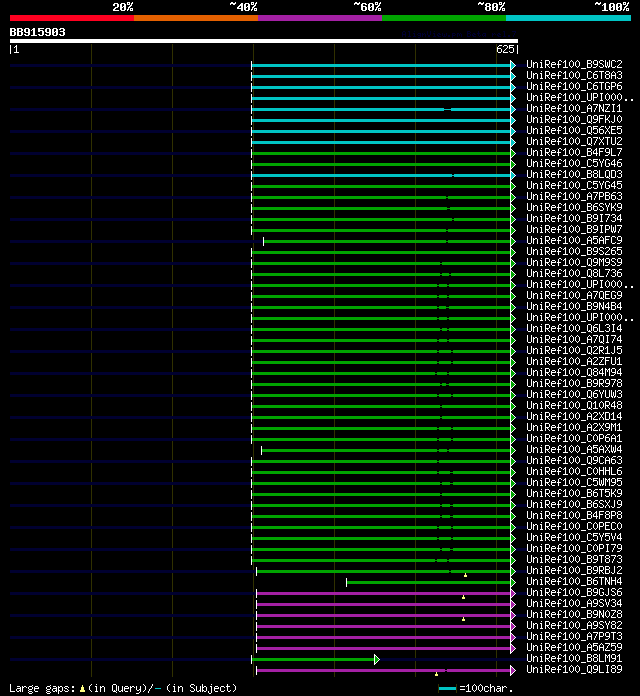Image resolution: width=640 pixels, height=696 pixels.
Task: Select the UniRef100_B8LQD3 label
Action: [574, 174]
